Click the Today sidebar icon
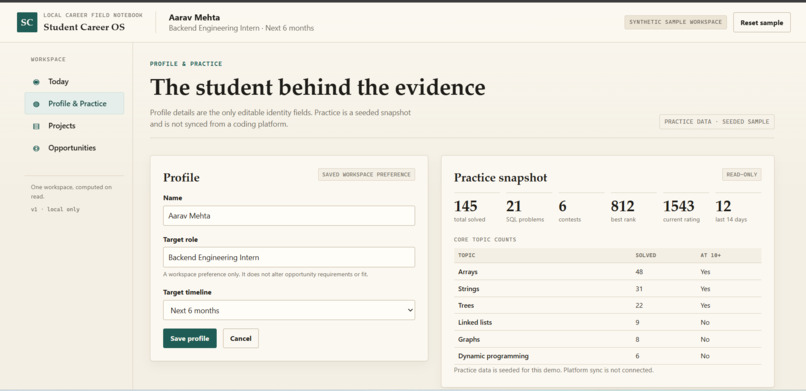 click(x=36, y=82)
